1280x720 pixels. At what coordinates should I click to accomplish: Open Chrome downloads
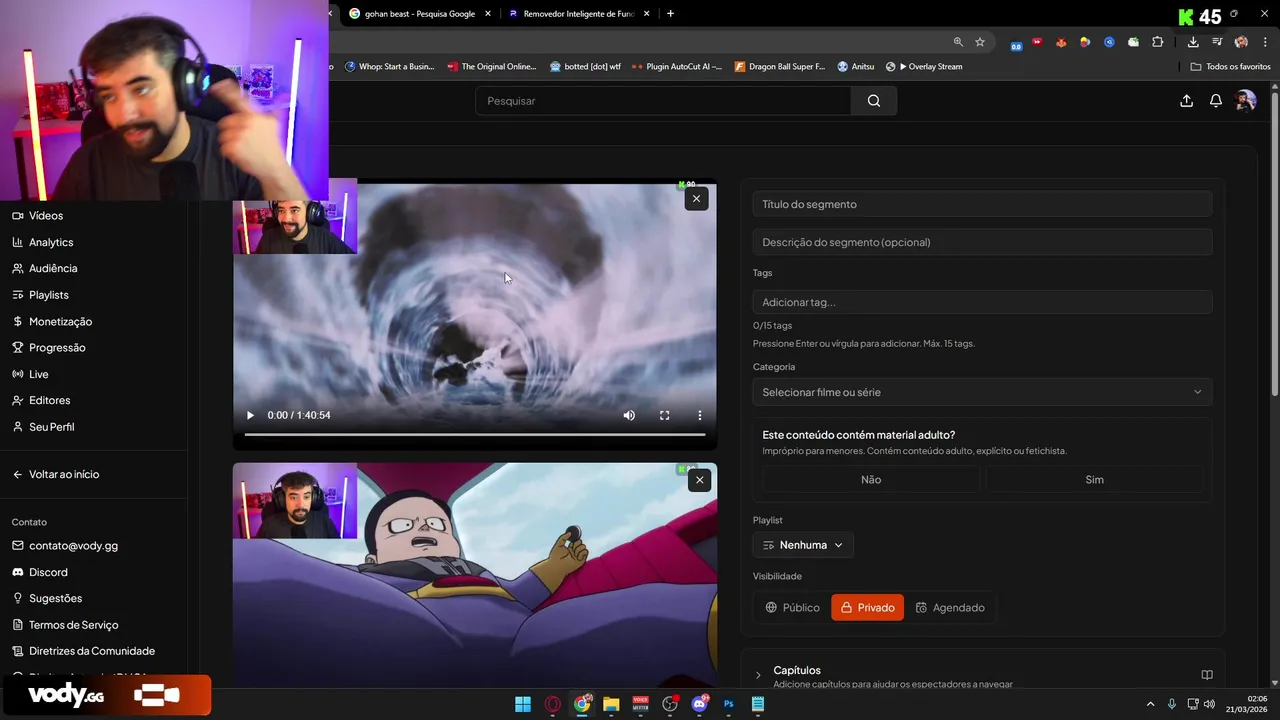point(1193,42)
